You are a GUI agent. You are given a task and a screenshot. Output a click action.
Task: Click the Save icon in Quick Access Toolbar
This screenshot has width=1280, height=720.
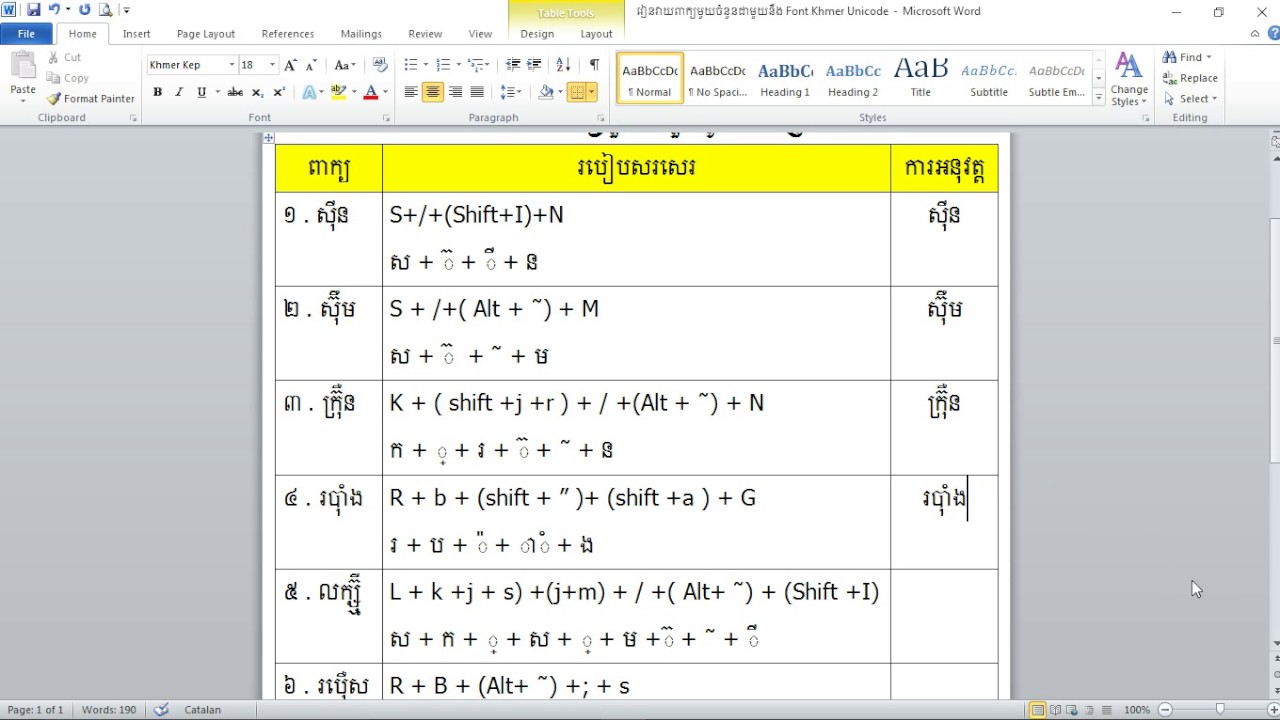coord(34,10)
